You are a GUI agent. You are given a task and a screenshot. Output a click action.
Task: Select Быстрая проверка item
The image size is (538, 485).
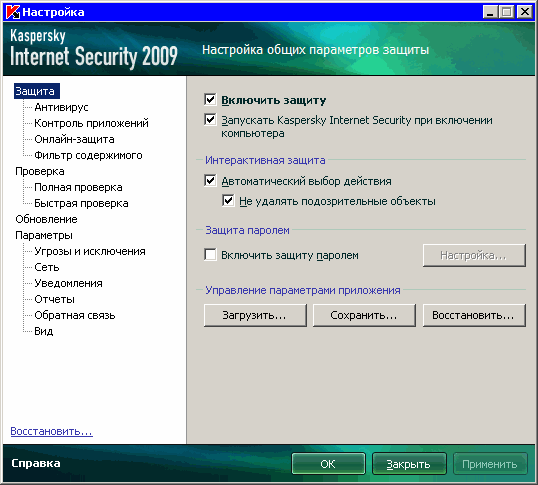81,203
